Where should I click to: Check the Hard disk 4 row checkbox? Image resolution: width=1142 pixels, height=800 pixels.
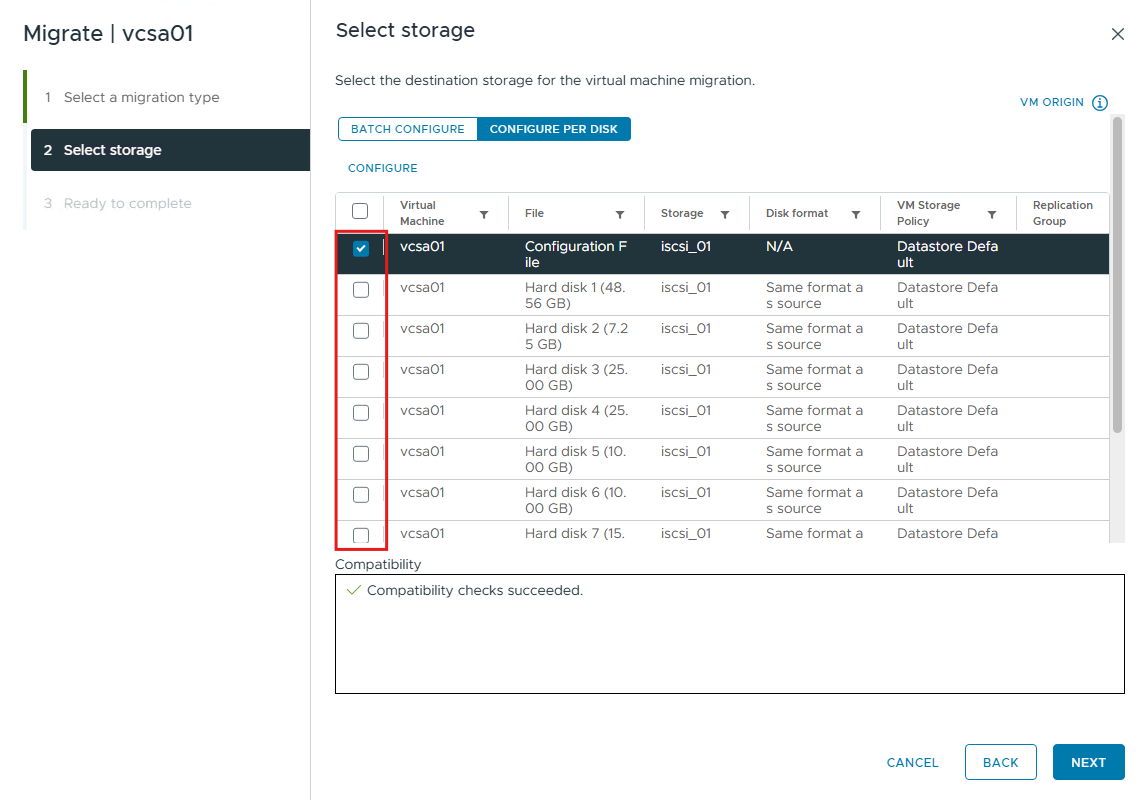pyautogui.click(x=361, y=413)
